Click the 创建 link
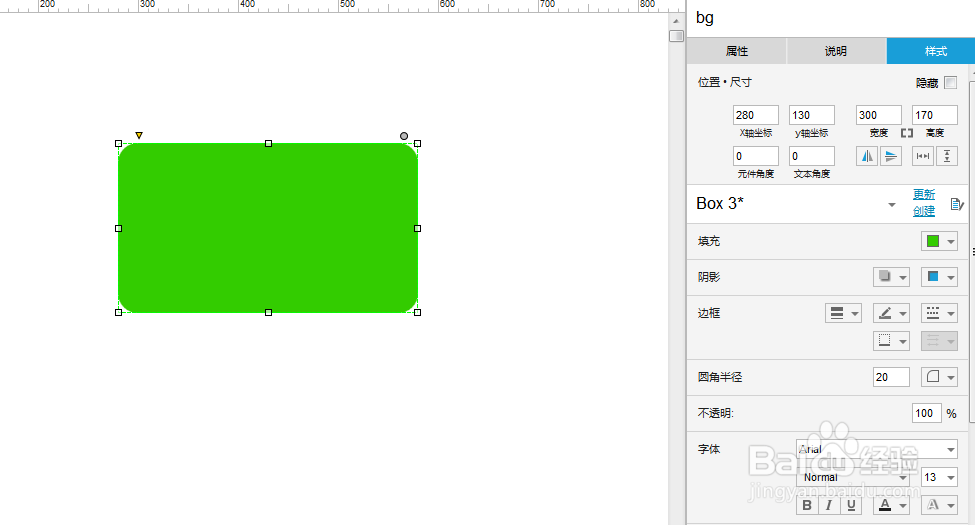Image resolution: width=975 pixels, height=525 pixels. [923, 211]
